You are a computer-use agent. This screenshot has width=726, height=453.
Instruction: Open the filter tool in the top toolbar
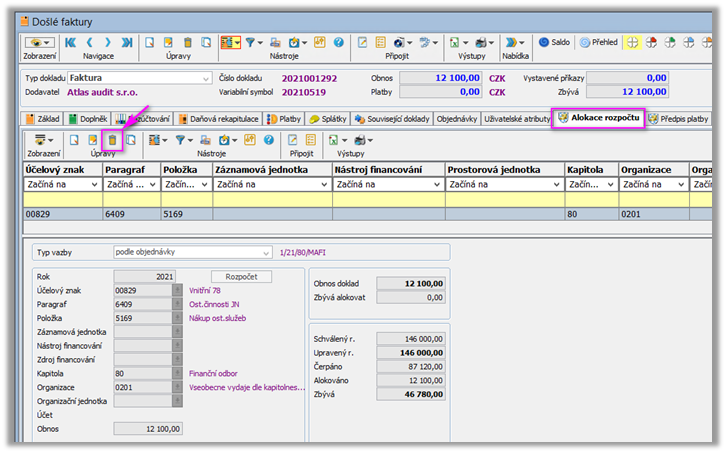click(252, 43)
